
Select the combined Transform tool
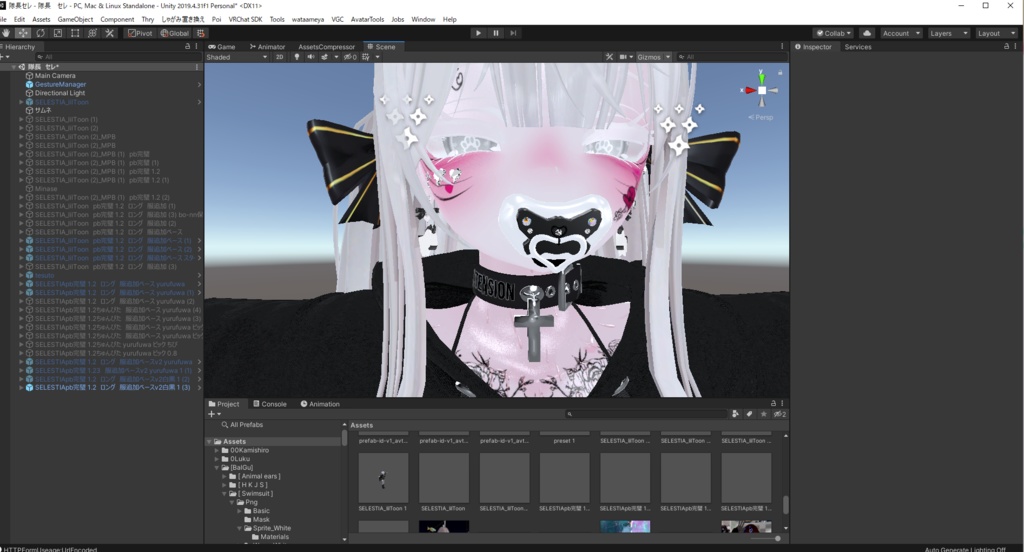(x=92, y=33)
